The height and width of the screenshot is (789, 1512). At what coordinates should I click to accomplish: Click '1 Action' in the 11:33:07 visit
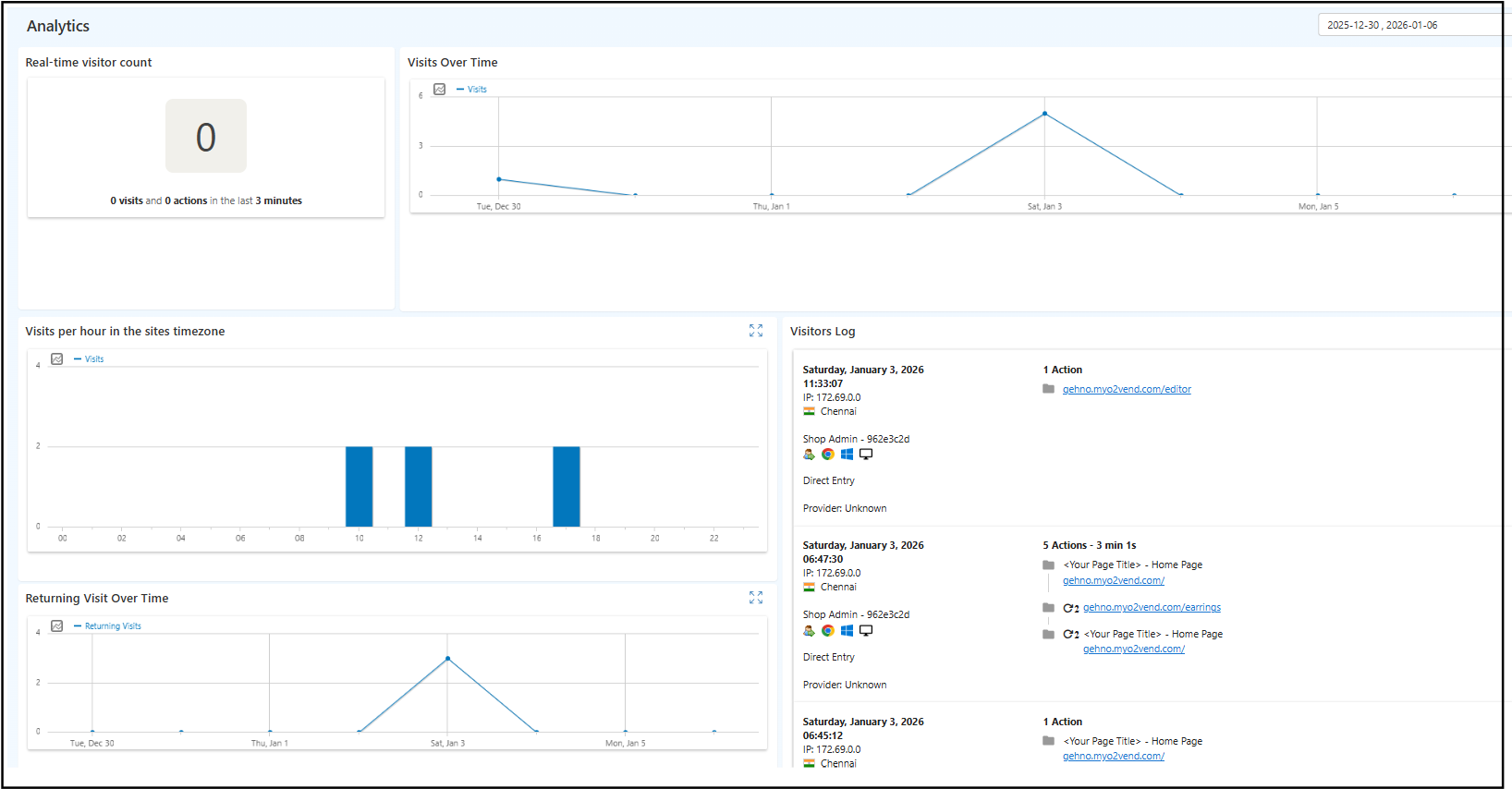point(1063,370)
